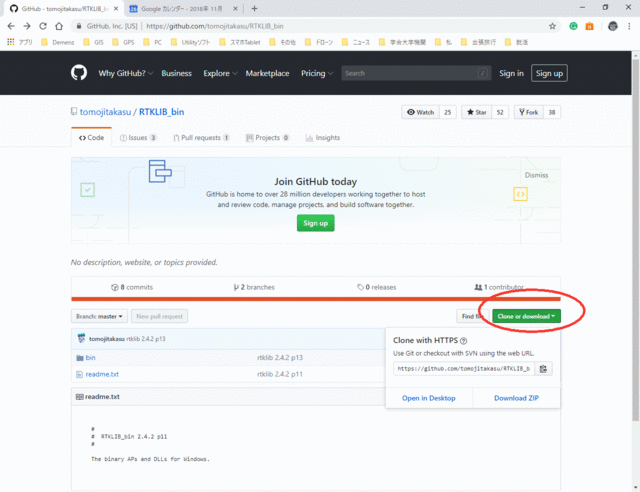Reload the page with refresh icon

[x=43, y=26]
